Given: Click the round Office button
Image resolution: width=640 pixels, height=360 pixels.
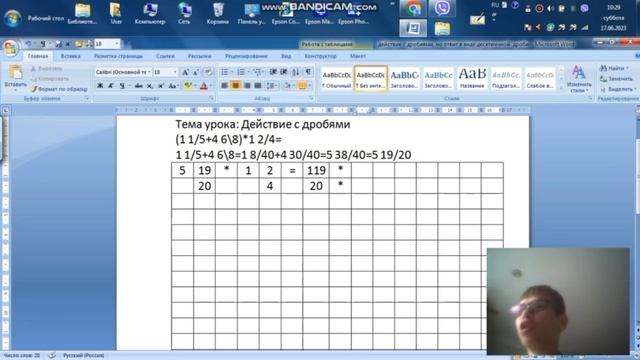Looking at the screenshot, I should coord(10,48).
